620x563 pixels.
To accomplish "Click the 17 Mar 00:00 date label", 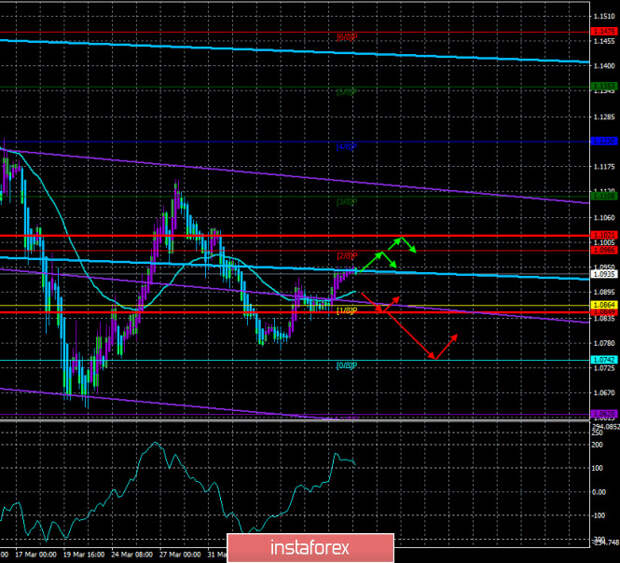I will point(38,555).
